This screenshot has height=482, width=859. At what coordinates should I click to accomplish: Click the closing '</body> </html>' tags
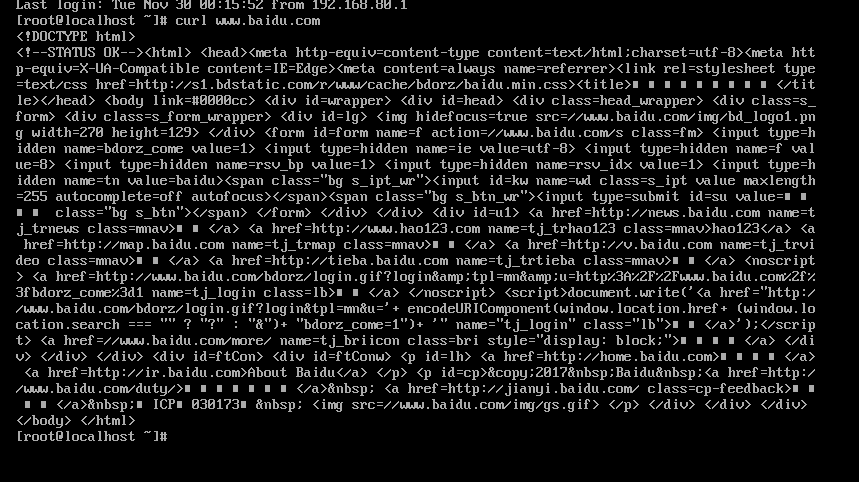[76, 421]
